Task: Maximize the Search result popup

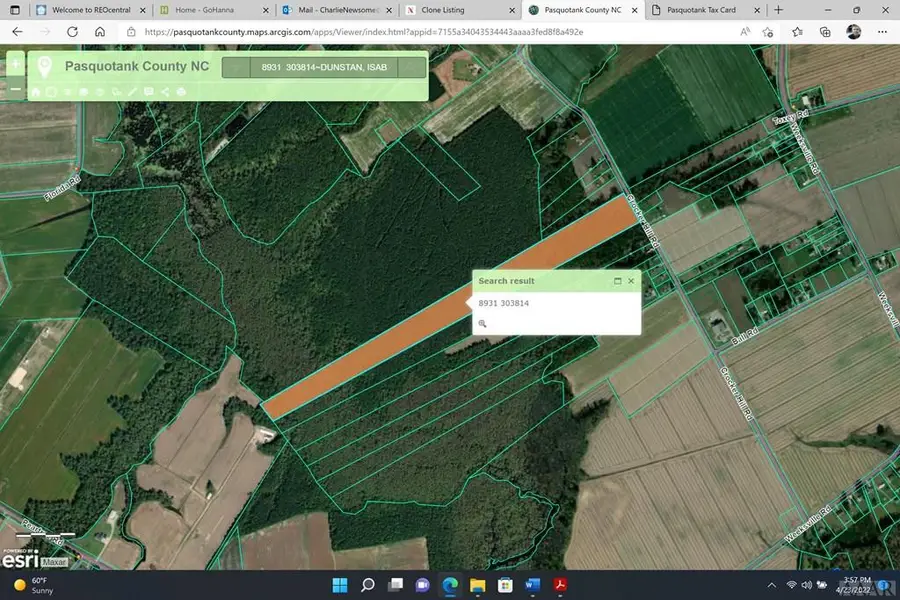Action: coord(617,281)
